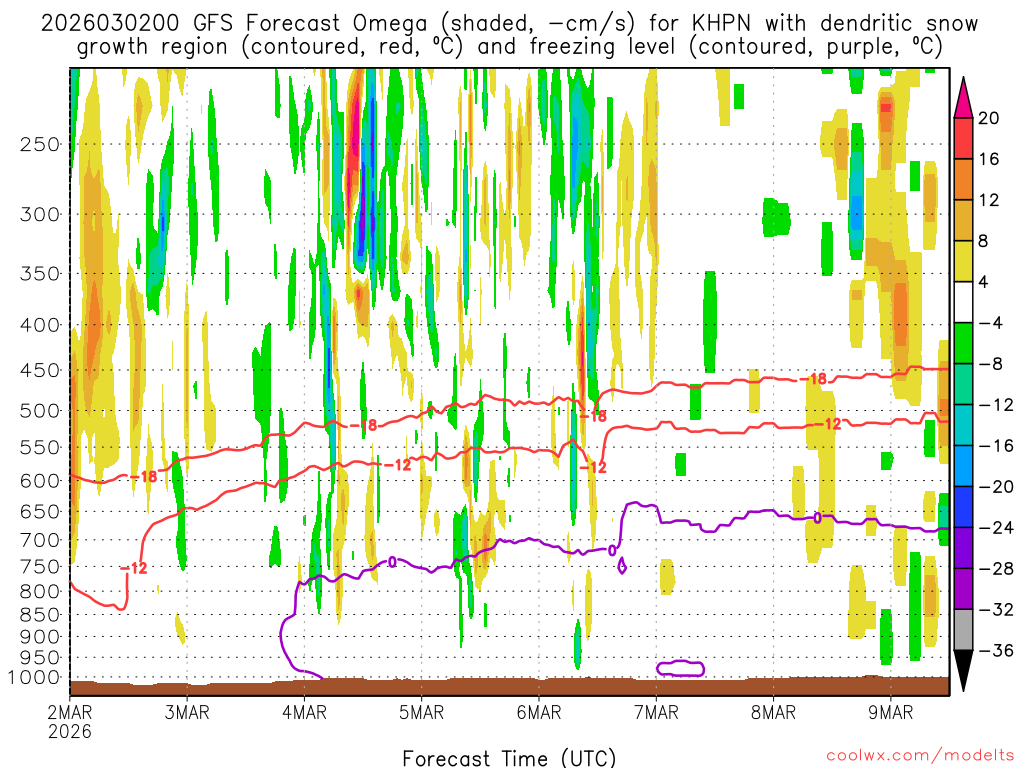This screenshot has height=768, width=1024.
Task: Pick the yellow colorbar segment between 4 and 8
Action: 964,261
